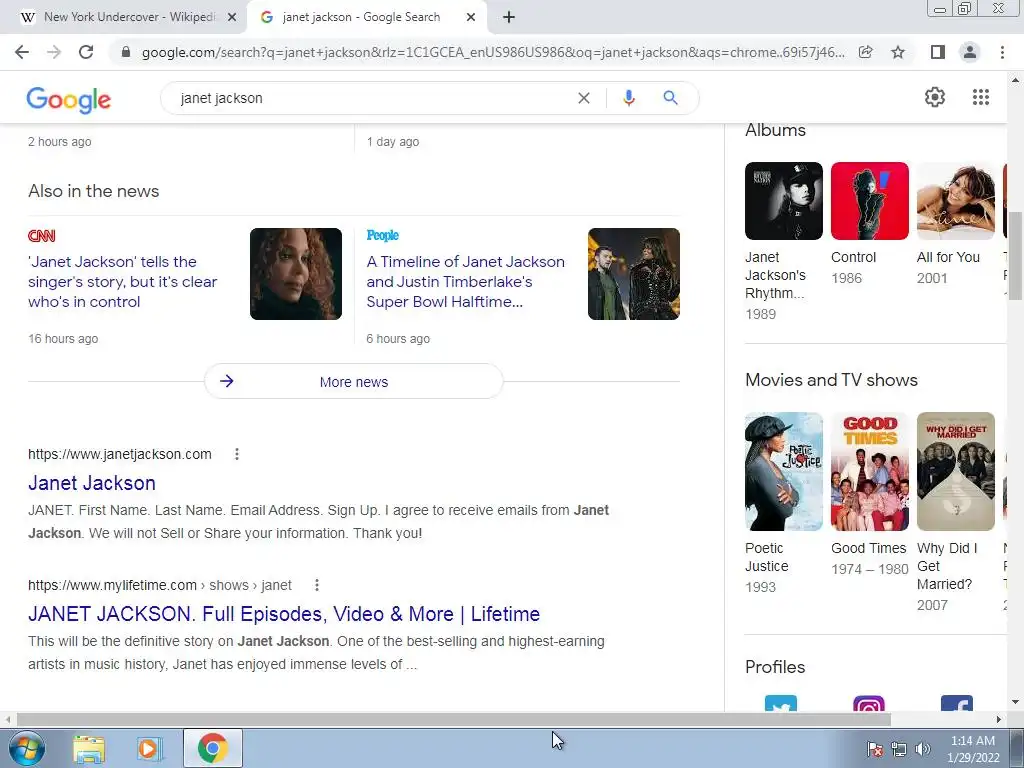Viewport: 1024px width, 768px height.
Task: Submit search with magnifier icon
Action: click(x=670, y=98)
